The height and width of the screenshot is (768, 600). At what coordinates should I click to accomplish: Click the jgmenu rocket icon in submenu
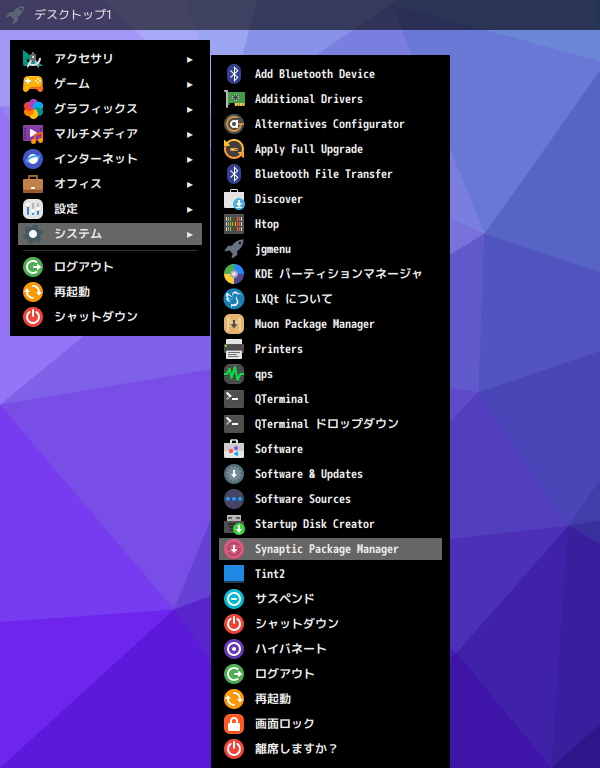coord(234,249)
